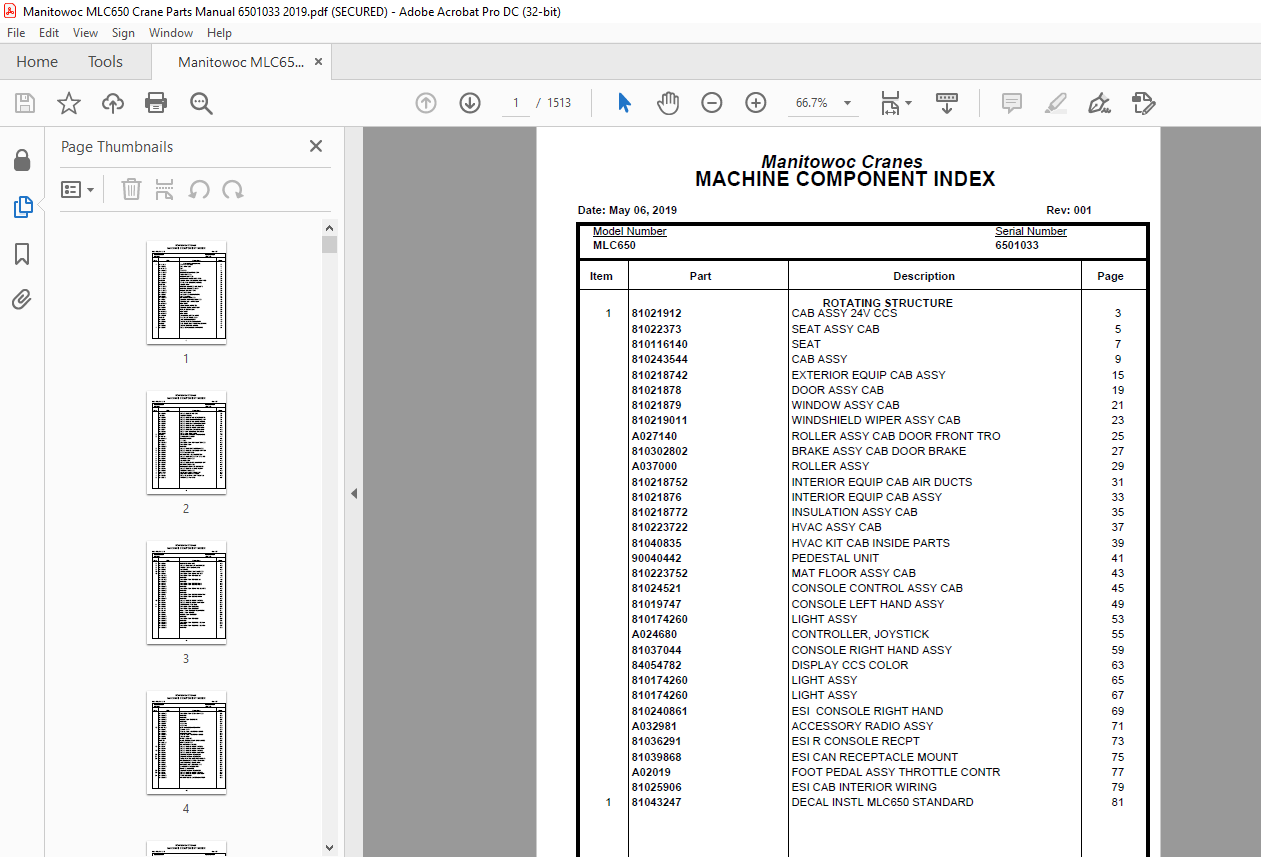The width and height of the screenshot is (1261, 857).
Task: Click the read mode keyboard icon
Action: coord(946,103)
